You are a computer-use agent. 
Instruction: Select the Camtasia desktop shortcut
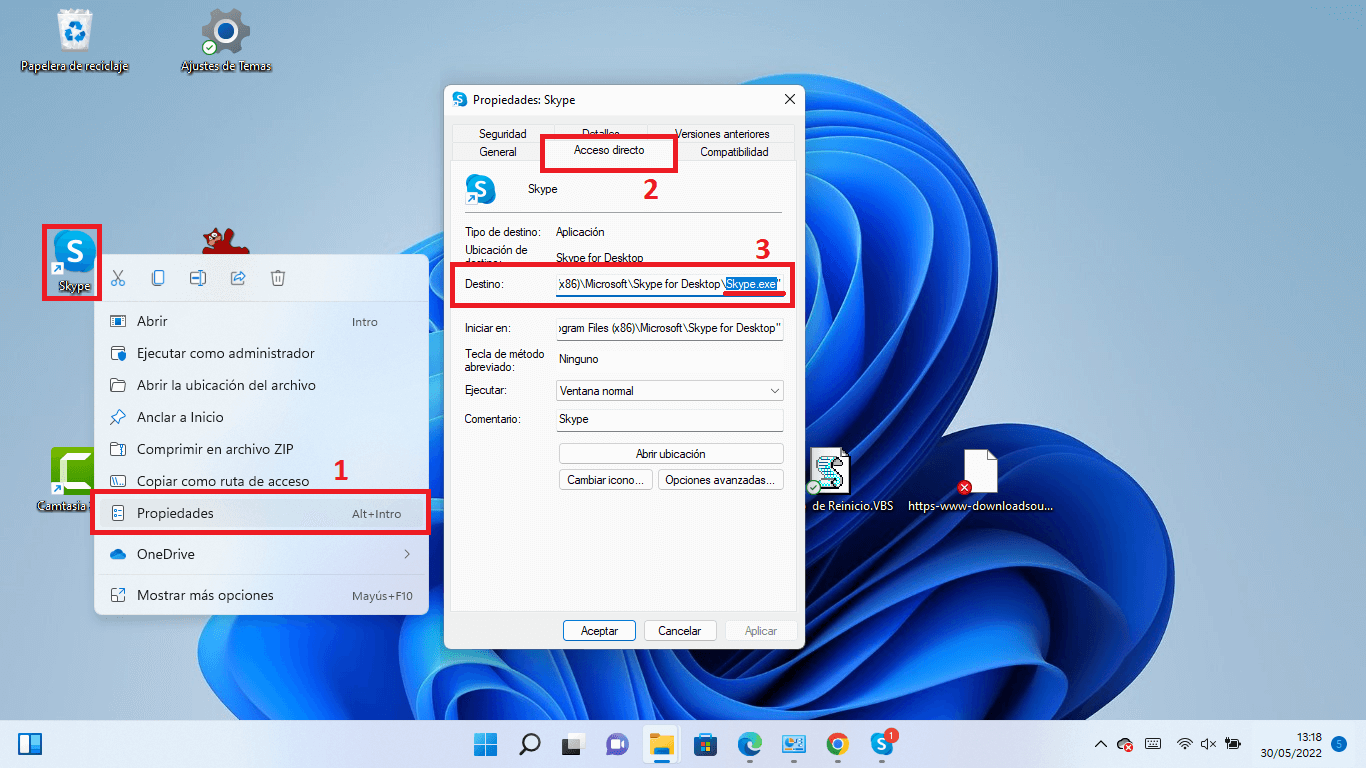(70, 479)
